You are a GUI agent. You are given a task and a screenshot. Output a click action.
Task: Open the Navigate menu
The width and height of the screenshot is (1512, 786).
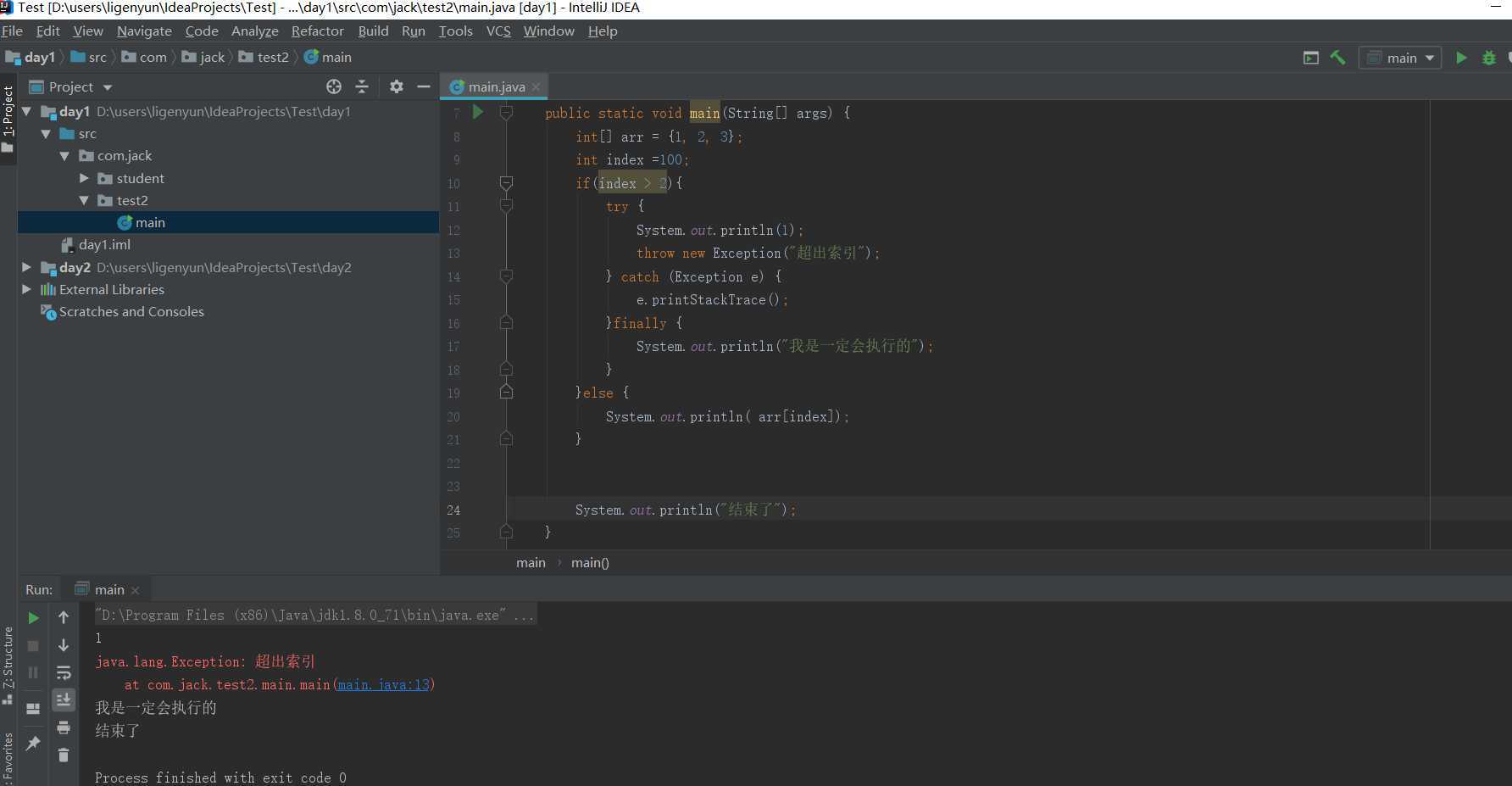pyautogui.click(x=144, y=31)
